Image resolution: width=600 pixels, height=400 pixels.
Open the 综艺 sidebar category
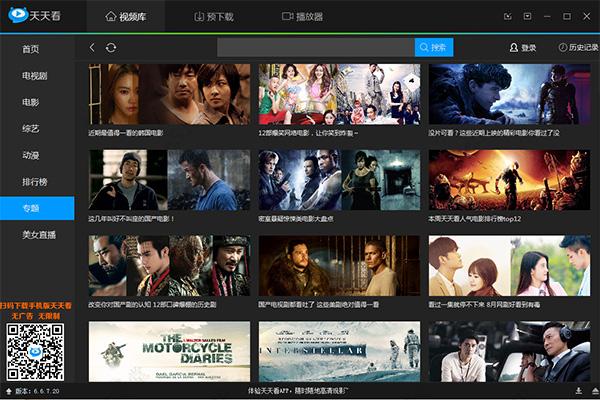(x=30, y=129)
